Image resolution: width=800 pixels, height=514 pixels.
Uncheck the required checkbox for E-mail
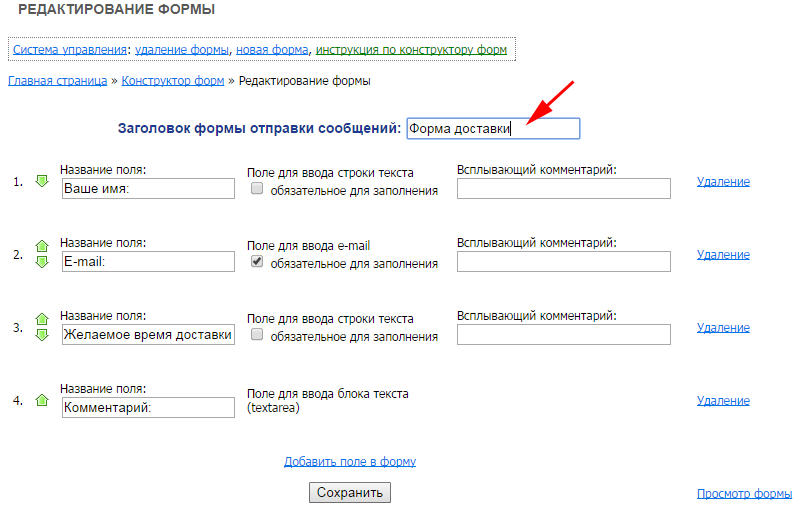pyautogui.click(x=257, y=262)
